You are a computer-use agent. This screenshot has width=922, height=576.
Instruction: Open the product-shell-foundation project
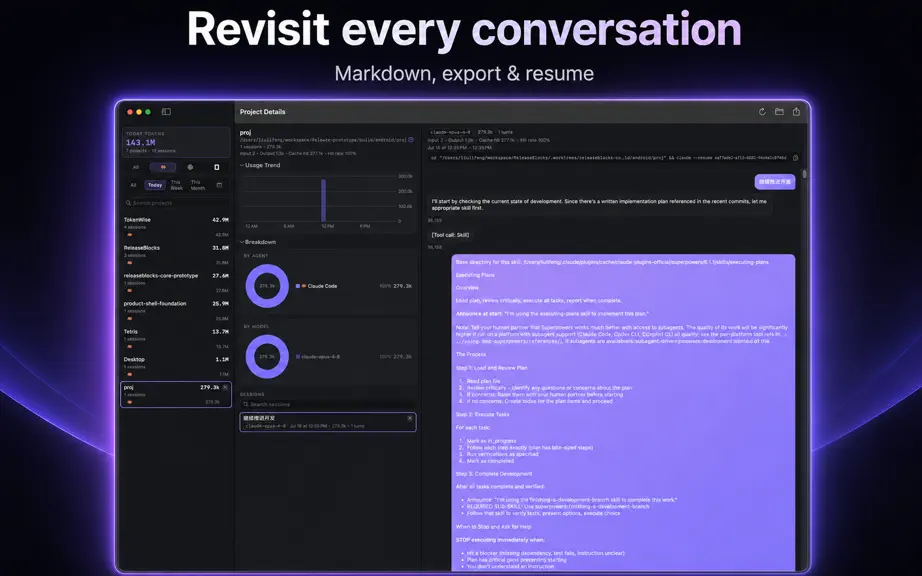coord(176,311)
